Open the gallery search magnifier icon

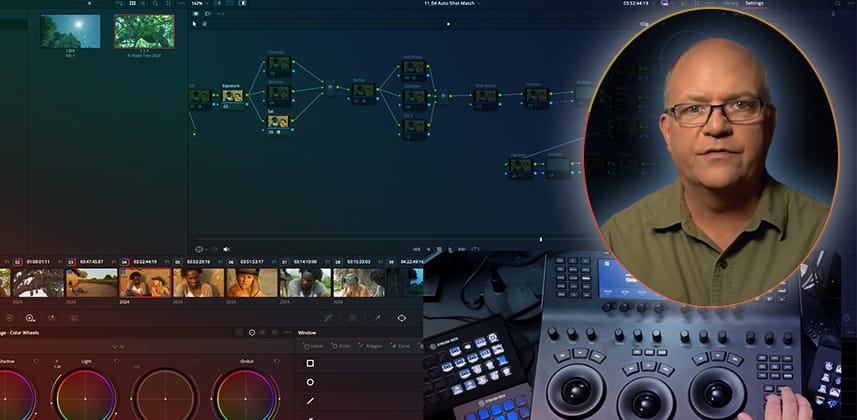[x=155, y=3]
